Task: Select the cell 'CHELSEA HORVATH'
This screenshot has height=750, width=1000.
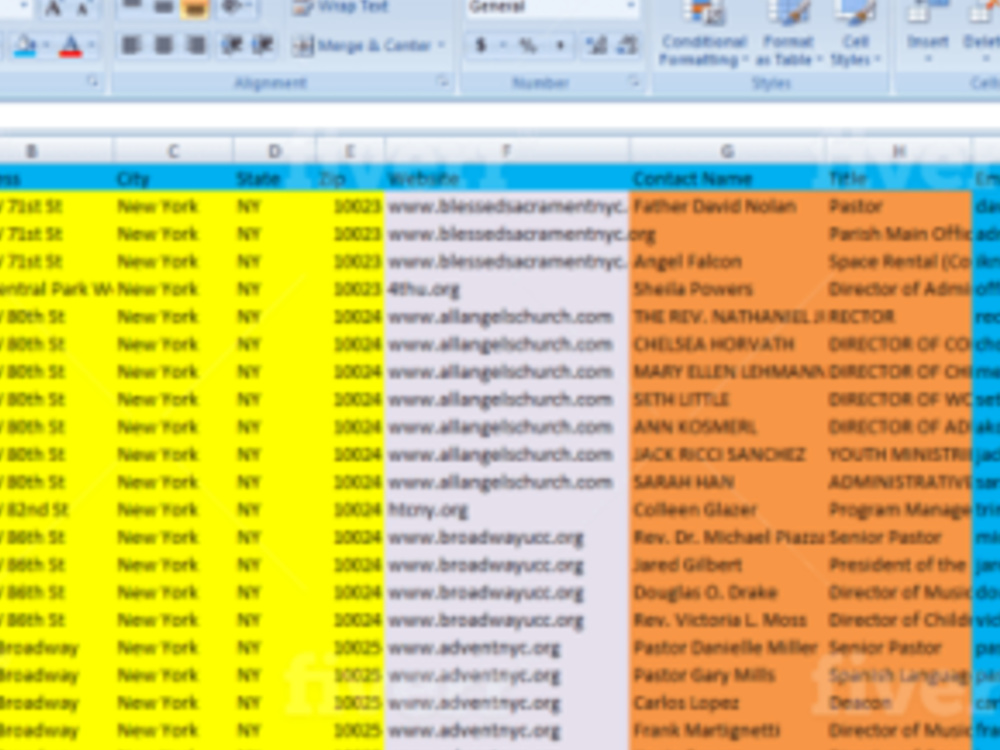Action: tap(727, 344)
